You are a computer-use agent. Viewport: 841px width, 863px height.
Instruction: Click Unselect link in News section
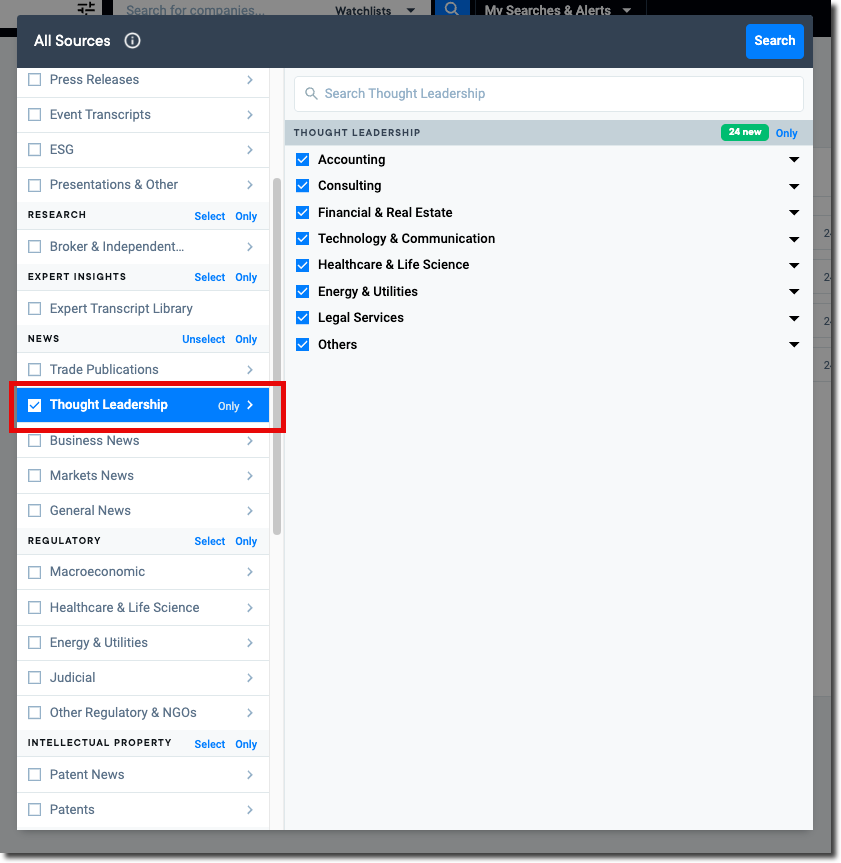(x=203, y=340)
